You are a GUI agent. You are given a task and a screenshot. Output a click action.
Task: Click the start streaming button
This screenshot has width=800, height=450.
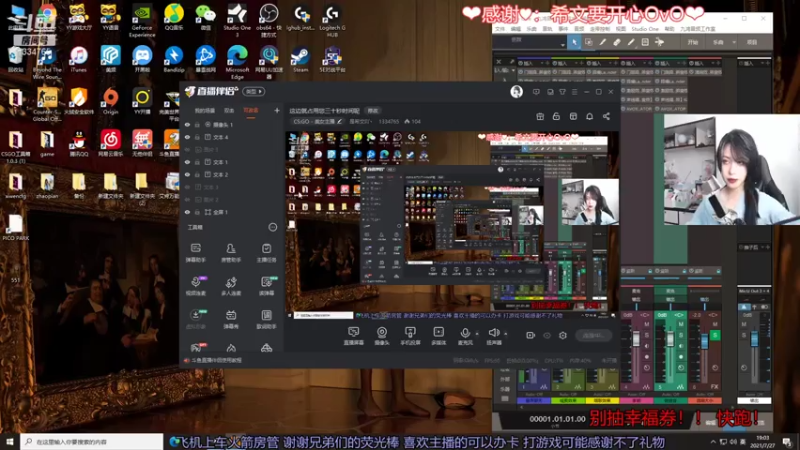pyautogui.click(x=593, y=335)
